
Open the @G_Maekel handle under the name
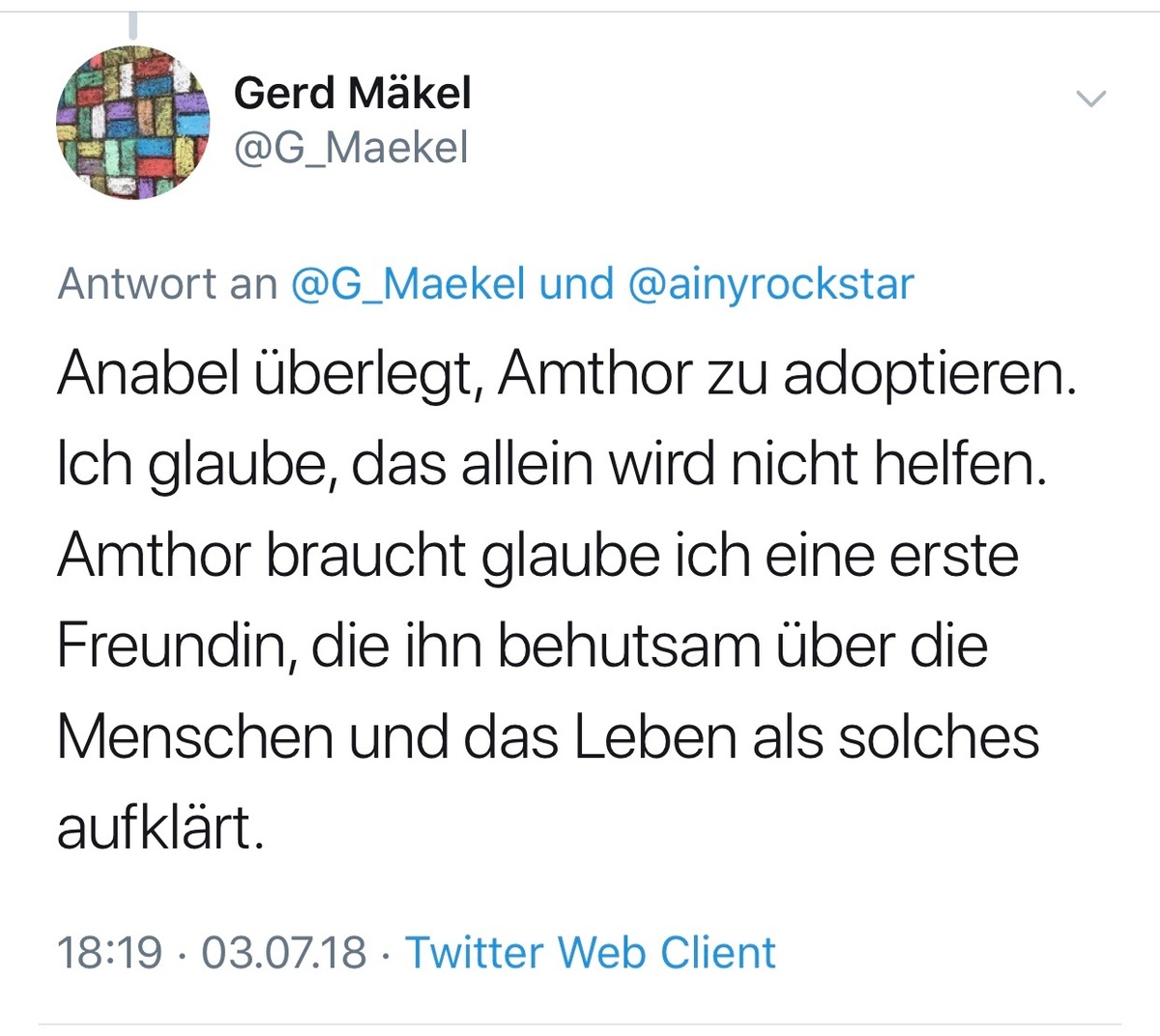coord(351,148)
